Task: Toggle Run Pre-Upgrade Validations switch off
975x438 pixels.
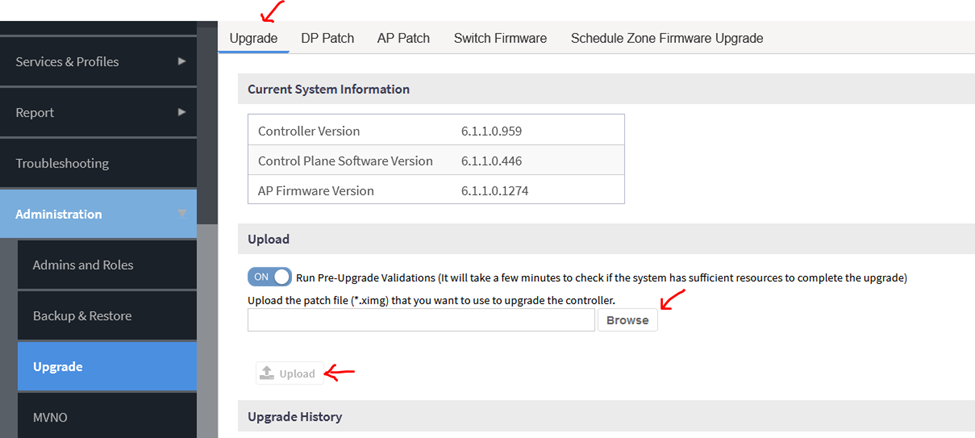Action: (269, 277)
